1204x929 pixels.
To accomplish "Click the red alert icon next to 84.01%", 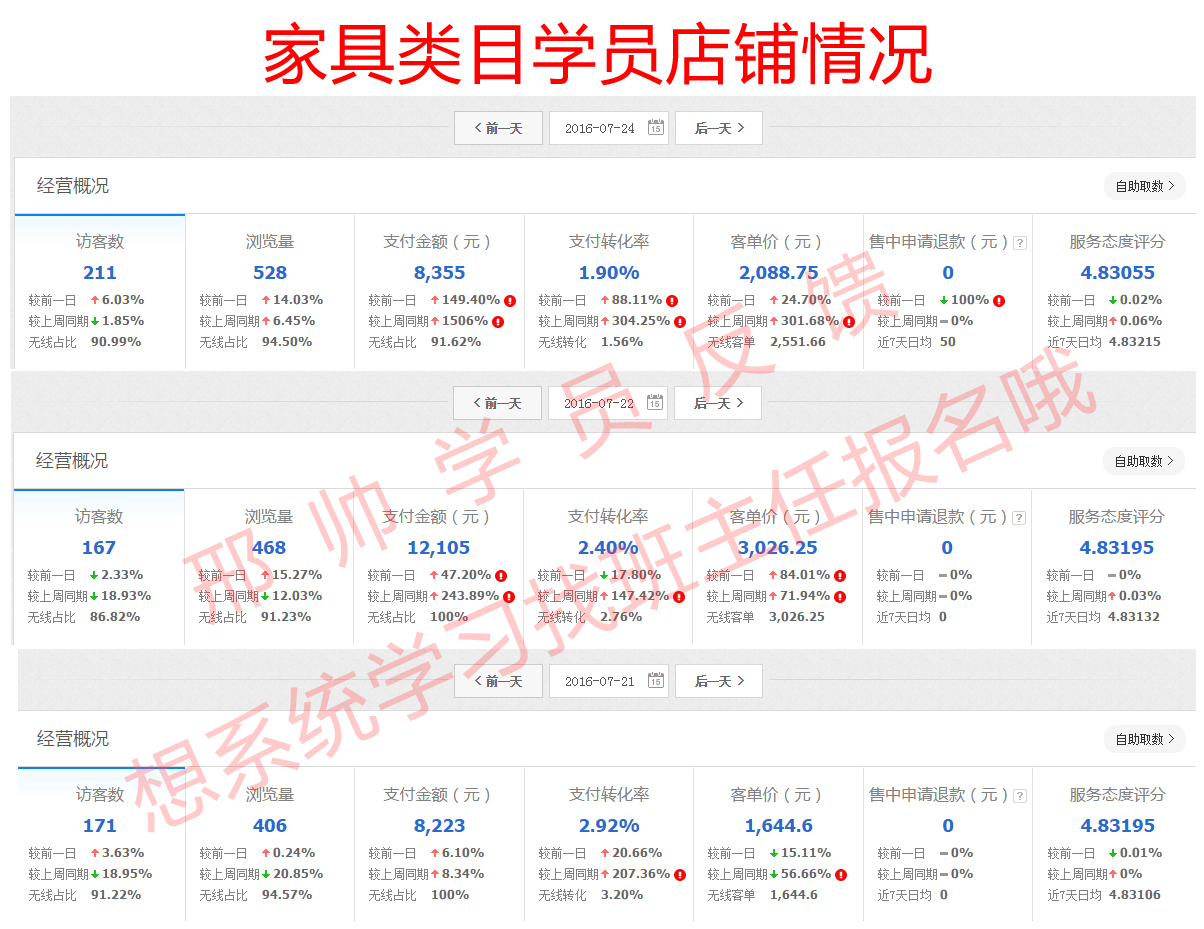I will click(x=840, y=575).
